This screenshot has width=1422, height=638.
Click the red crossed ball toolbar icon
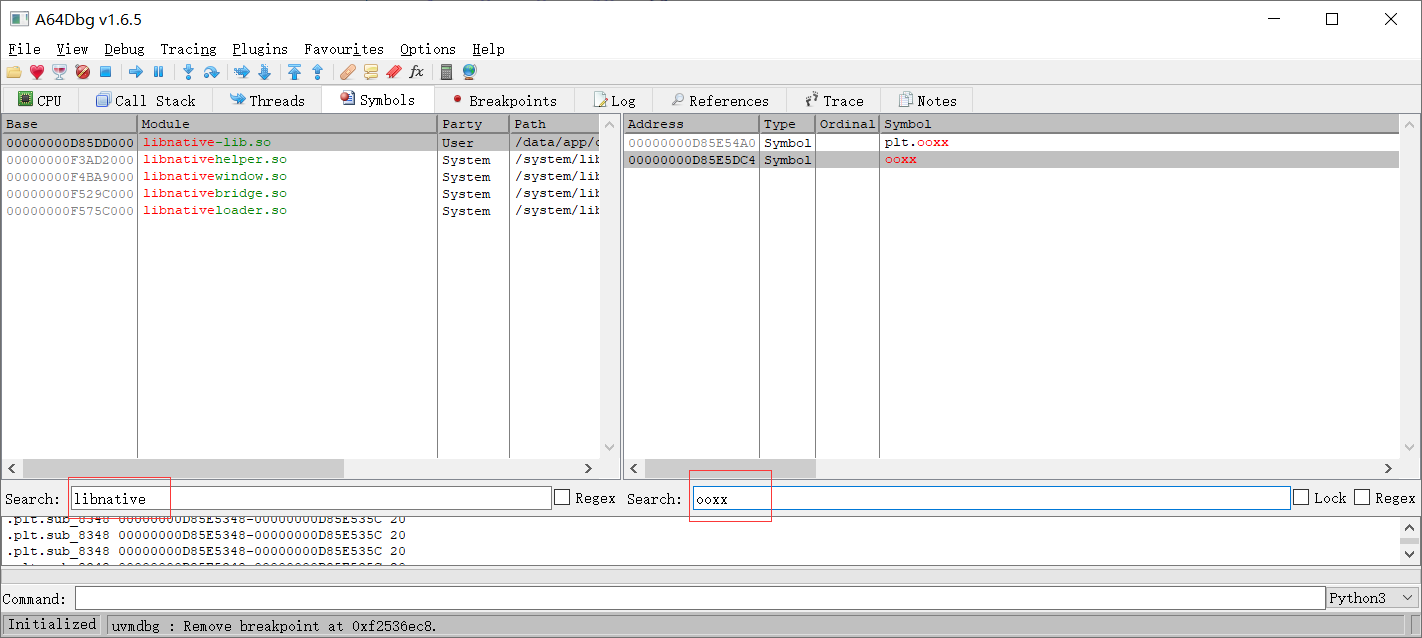pos(83,72)
